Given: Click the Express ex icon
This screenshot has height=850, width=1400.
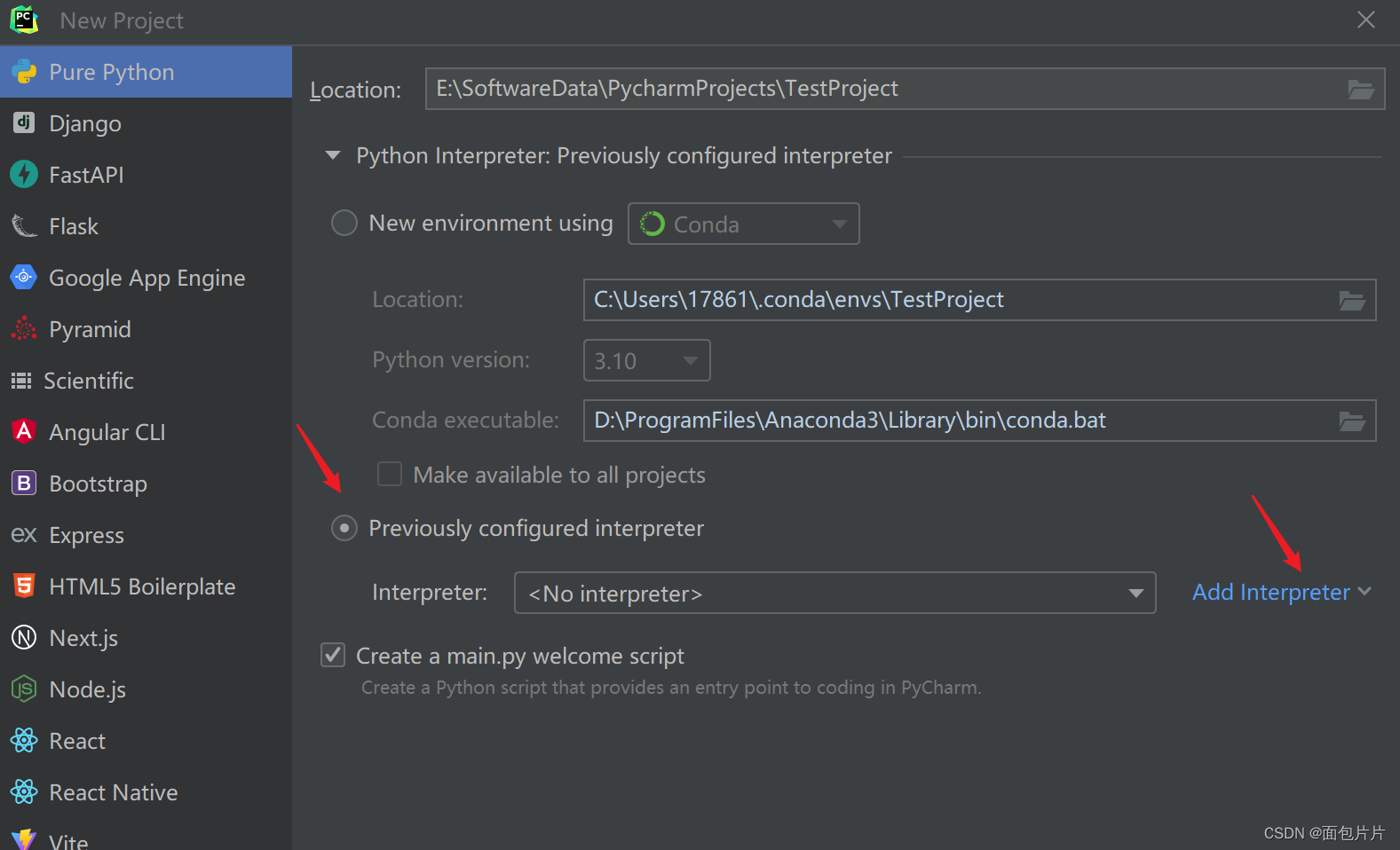Looking at the screenshot, I should pyautogui.click(x=24, y=534).
